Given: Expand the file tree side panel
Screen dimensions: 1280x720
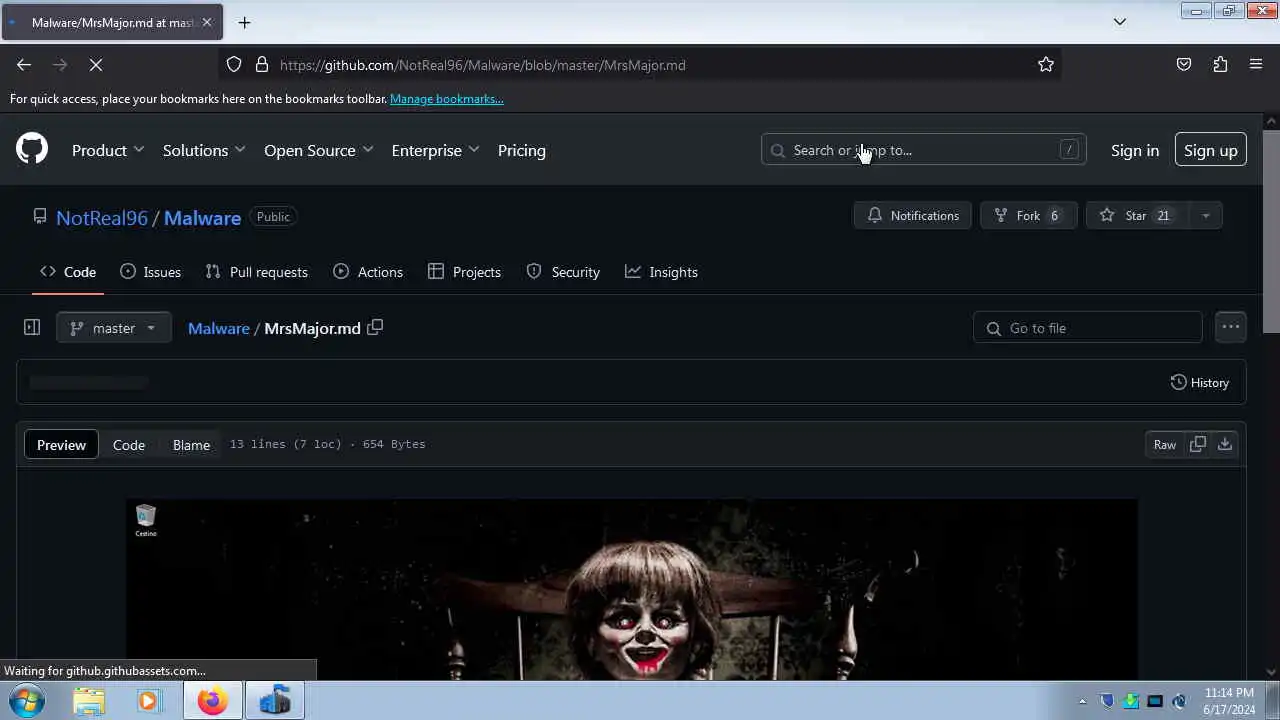Looking at the screenshot, I should 32,327.
